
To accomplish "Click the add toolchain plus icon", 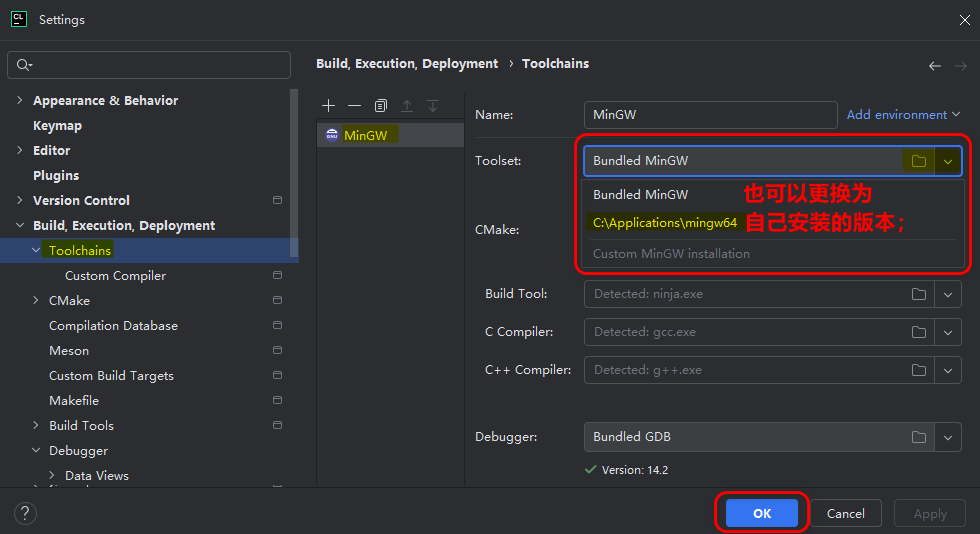I will [328, 106].
